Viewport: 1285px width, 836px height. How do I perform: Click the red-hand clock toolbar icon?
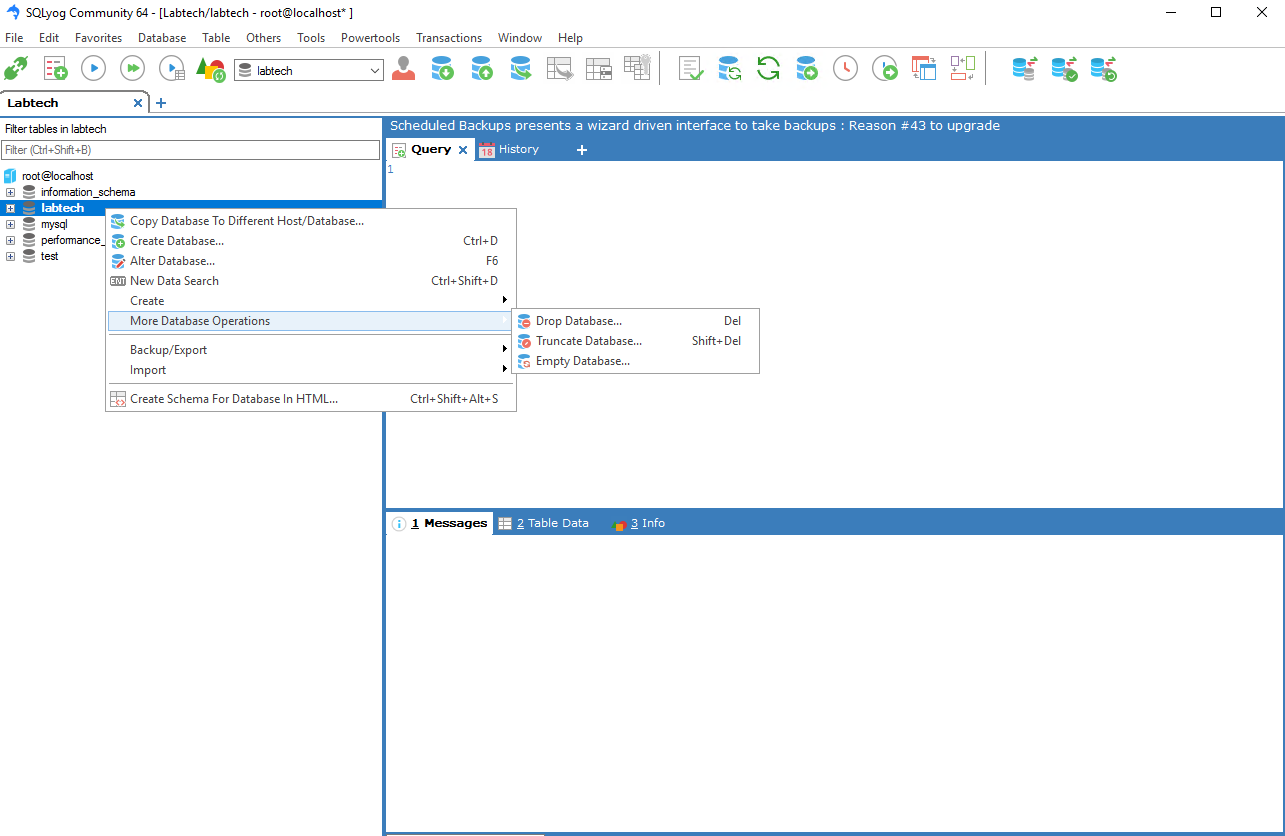click(845, 68)
